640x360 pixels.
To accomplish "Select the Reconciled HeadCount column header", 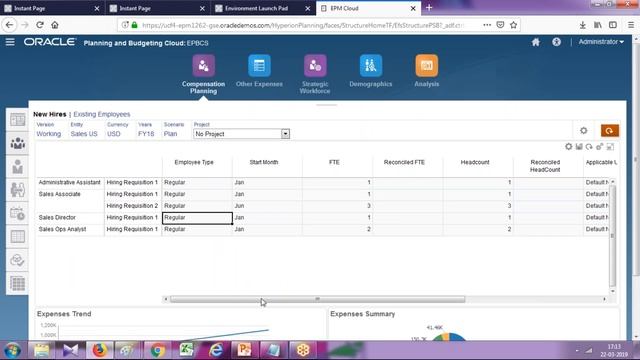I will [545, 166].
